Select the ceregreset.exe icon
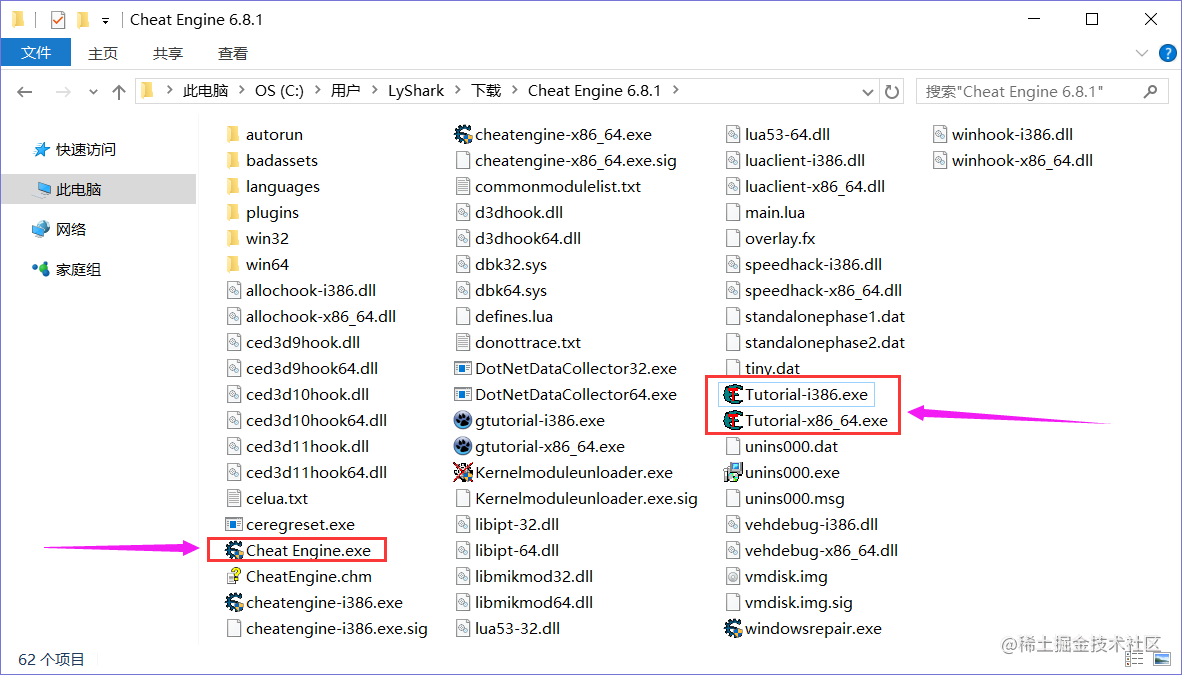 click(234, 524)
